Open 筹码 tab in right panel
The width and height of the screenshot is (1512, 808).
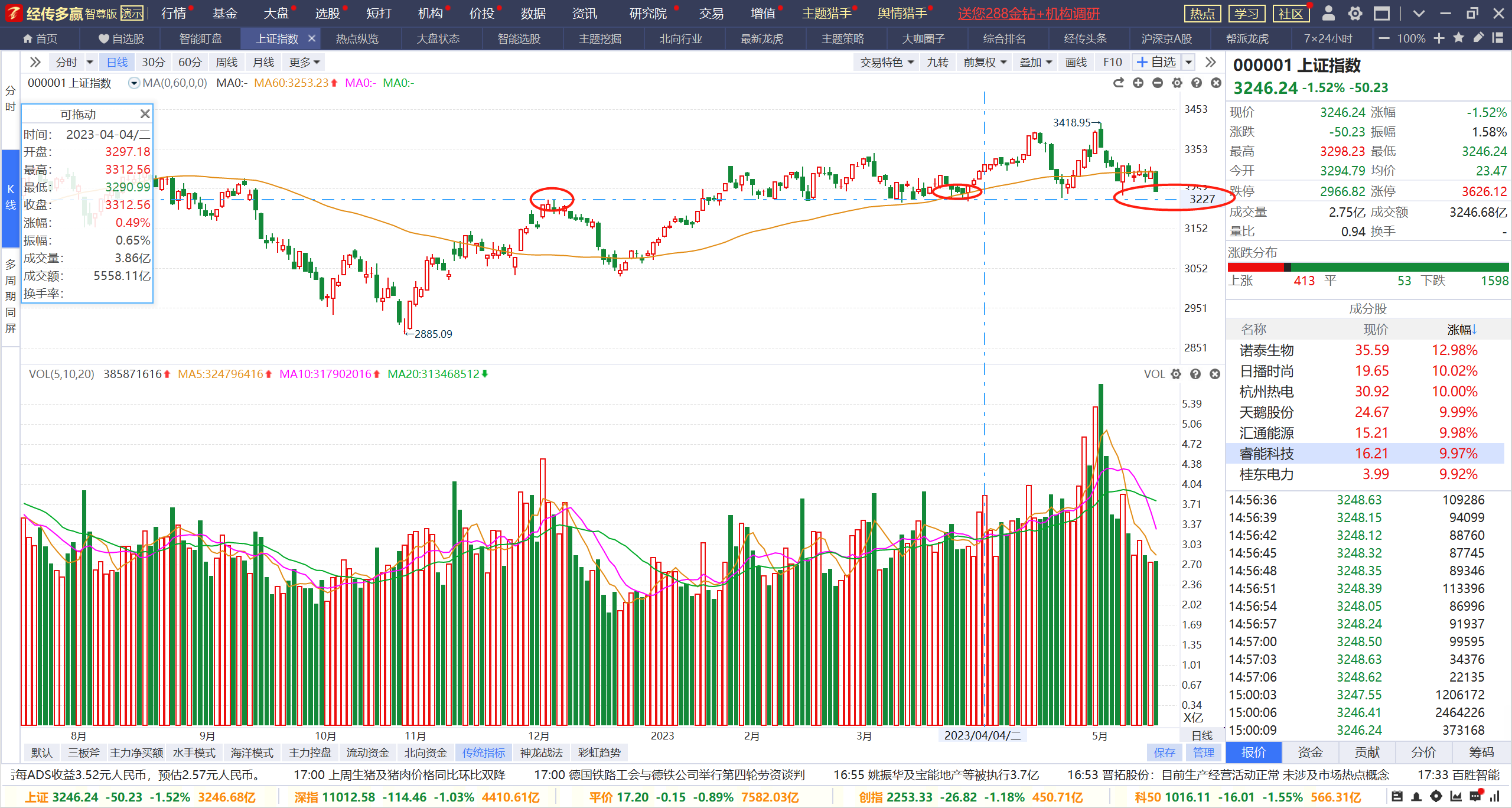(1481, 752)
